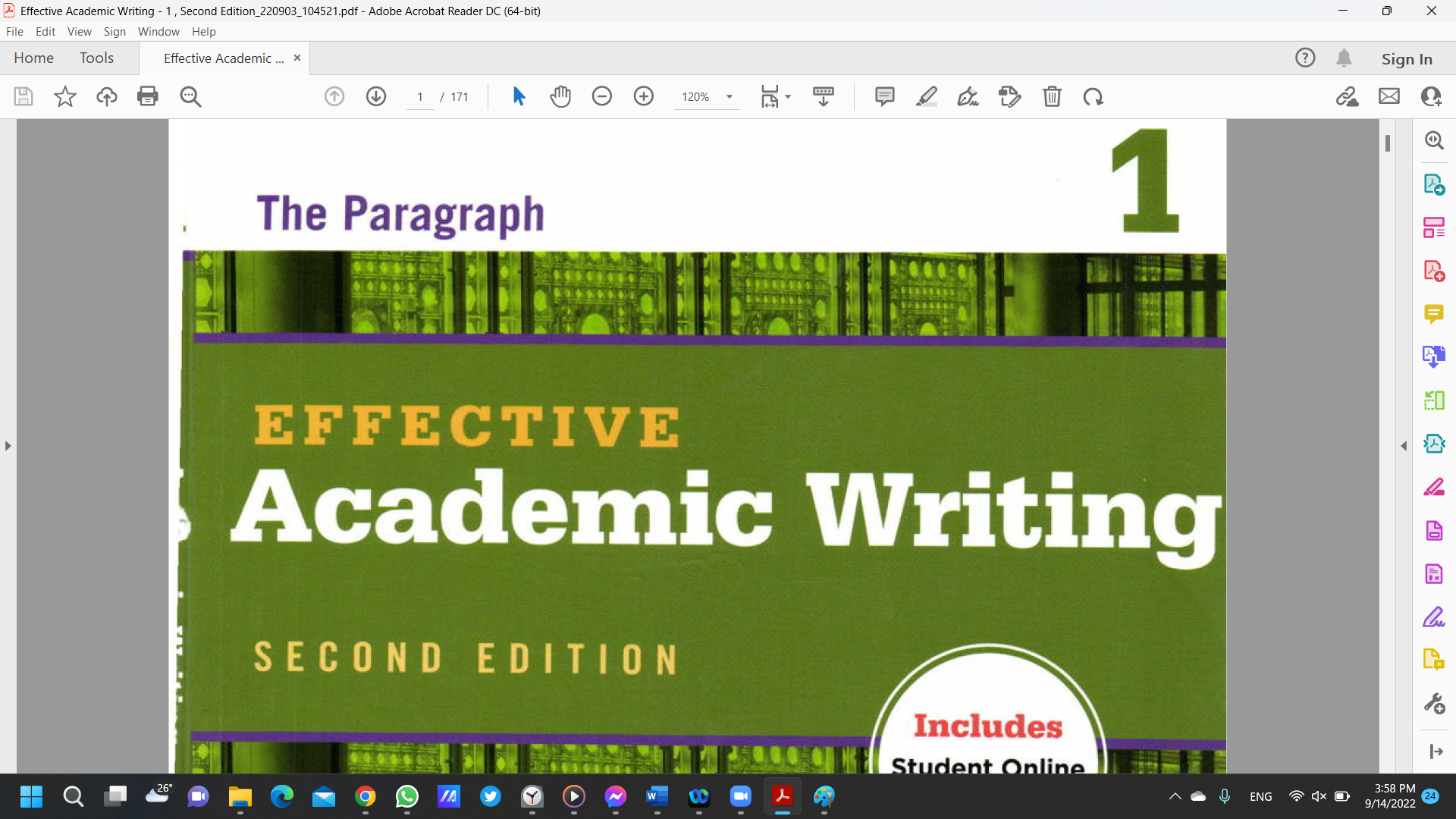The width and height of the screenshot is (1456, 819).
Task: Open the File menu
Action: coord(14,32)
